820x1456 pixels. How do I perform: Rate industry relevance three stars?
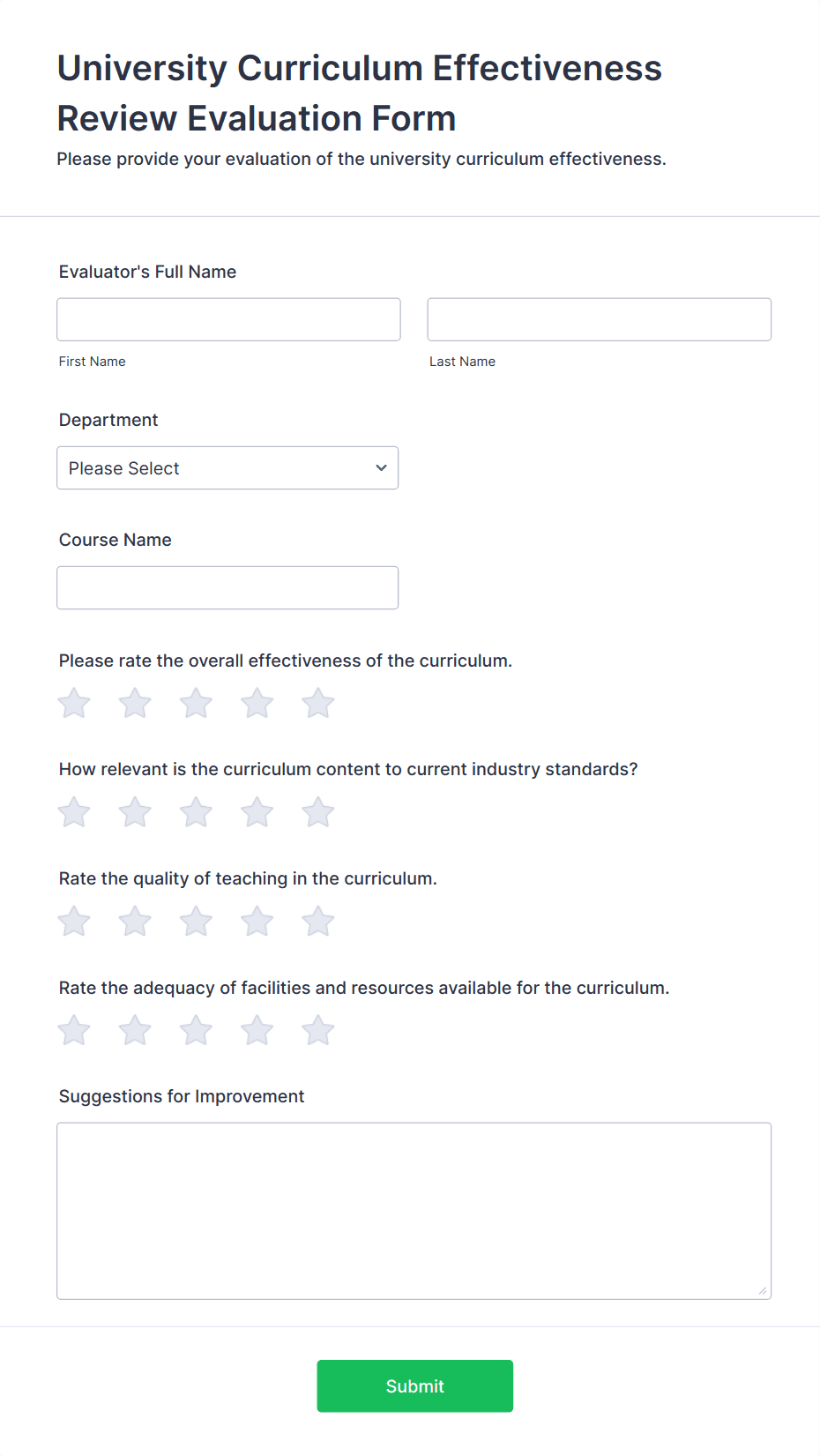point(196,812)
